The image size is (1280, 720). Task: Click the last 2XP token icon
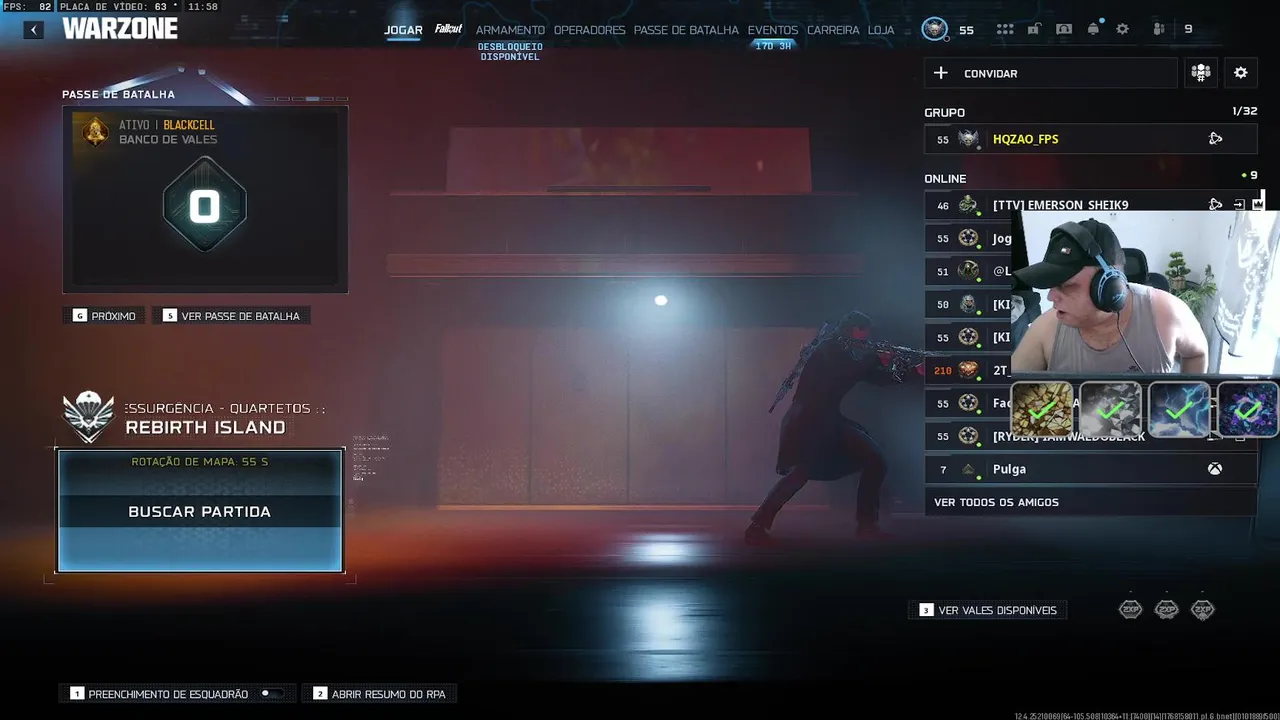(1202, 609)
